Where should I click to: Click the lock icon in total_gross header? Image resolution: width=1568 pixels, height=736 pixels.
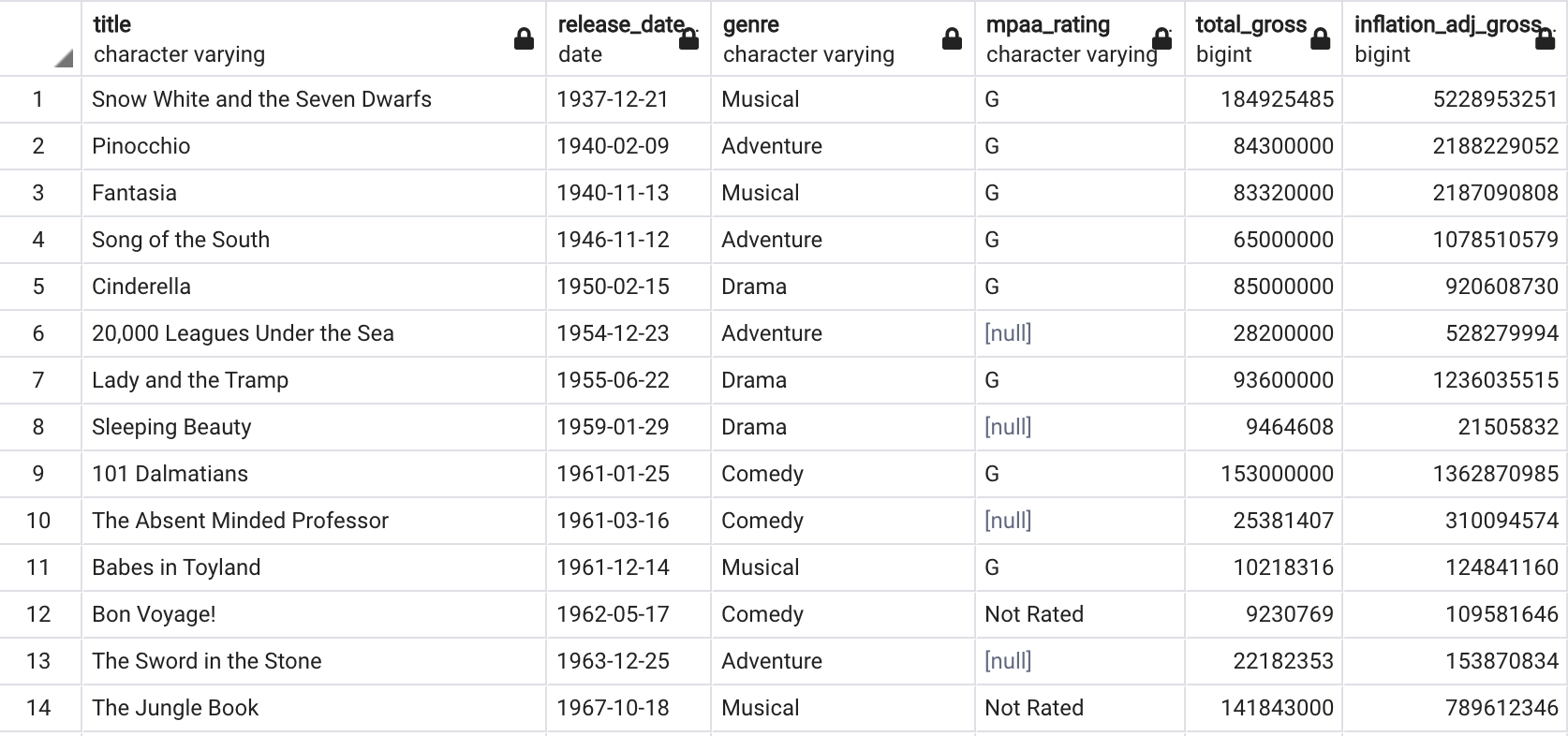(1320, 39)
